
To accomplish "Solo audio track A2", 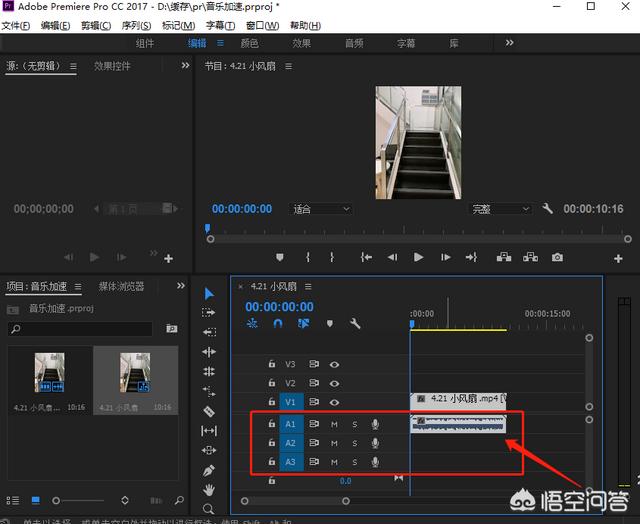I will click(x=354, y=443).
